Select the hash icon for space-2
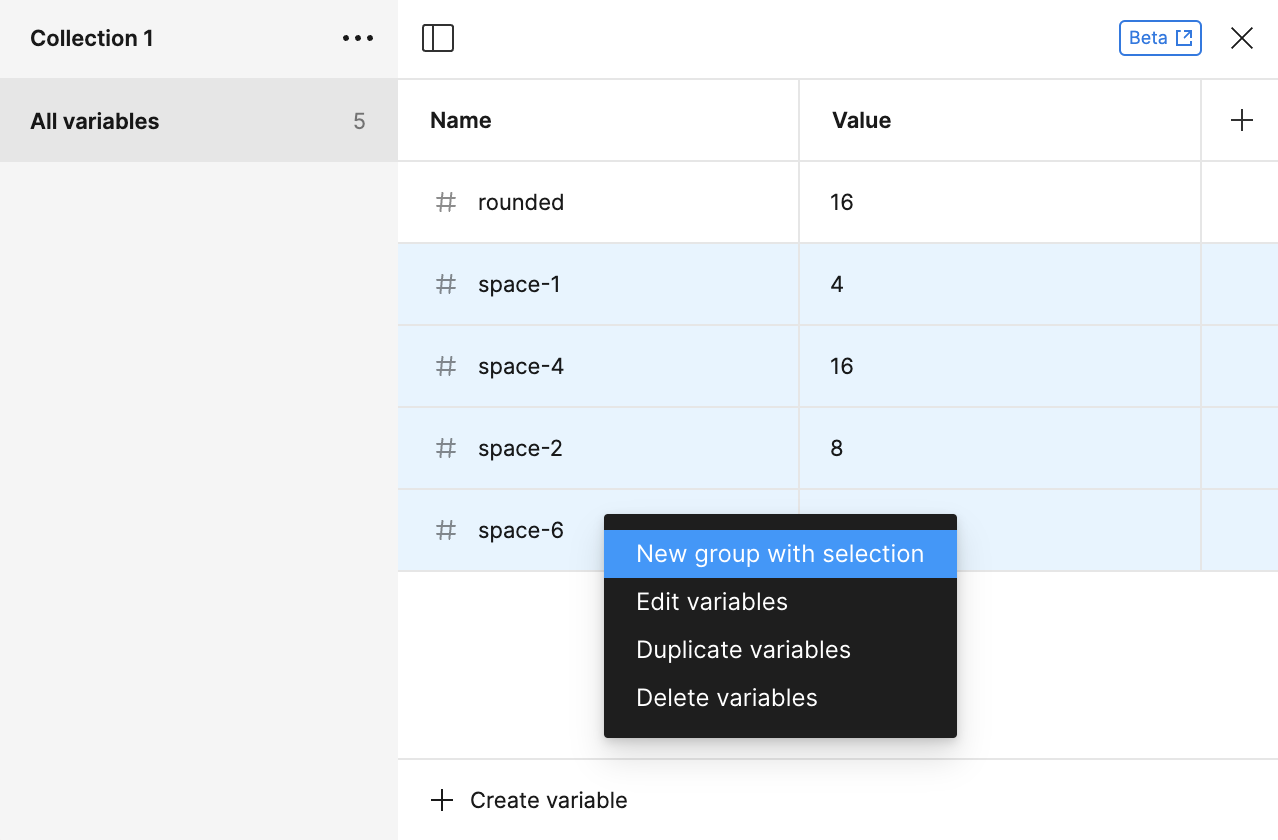The image size is (1278, 840). click(x=445, y=448)
